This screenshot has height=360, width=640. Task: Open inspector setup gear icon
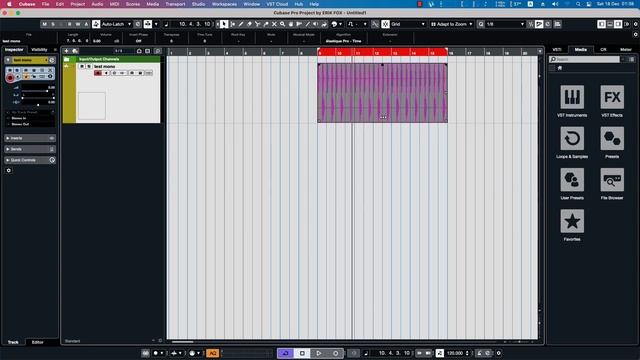[9, 171]
